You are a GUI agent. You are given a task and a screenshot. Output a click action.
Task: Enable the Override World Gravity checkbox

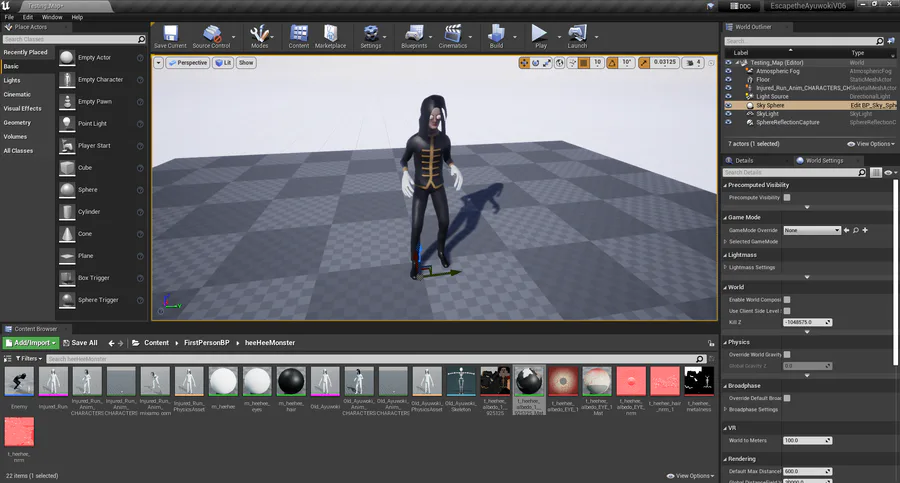787,355
